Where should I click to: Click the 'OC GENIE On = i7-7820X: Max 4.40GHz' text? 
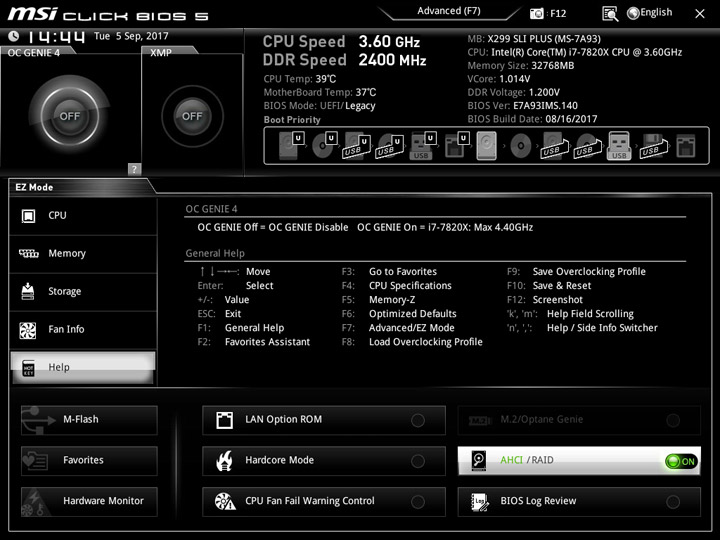(x=445, y=227)
